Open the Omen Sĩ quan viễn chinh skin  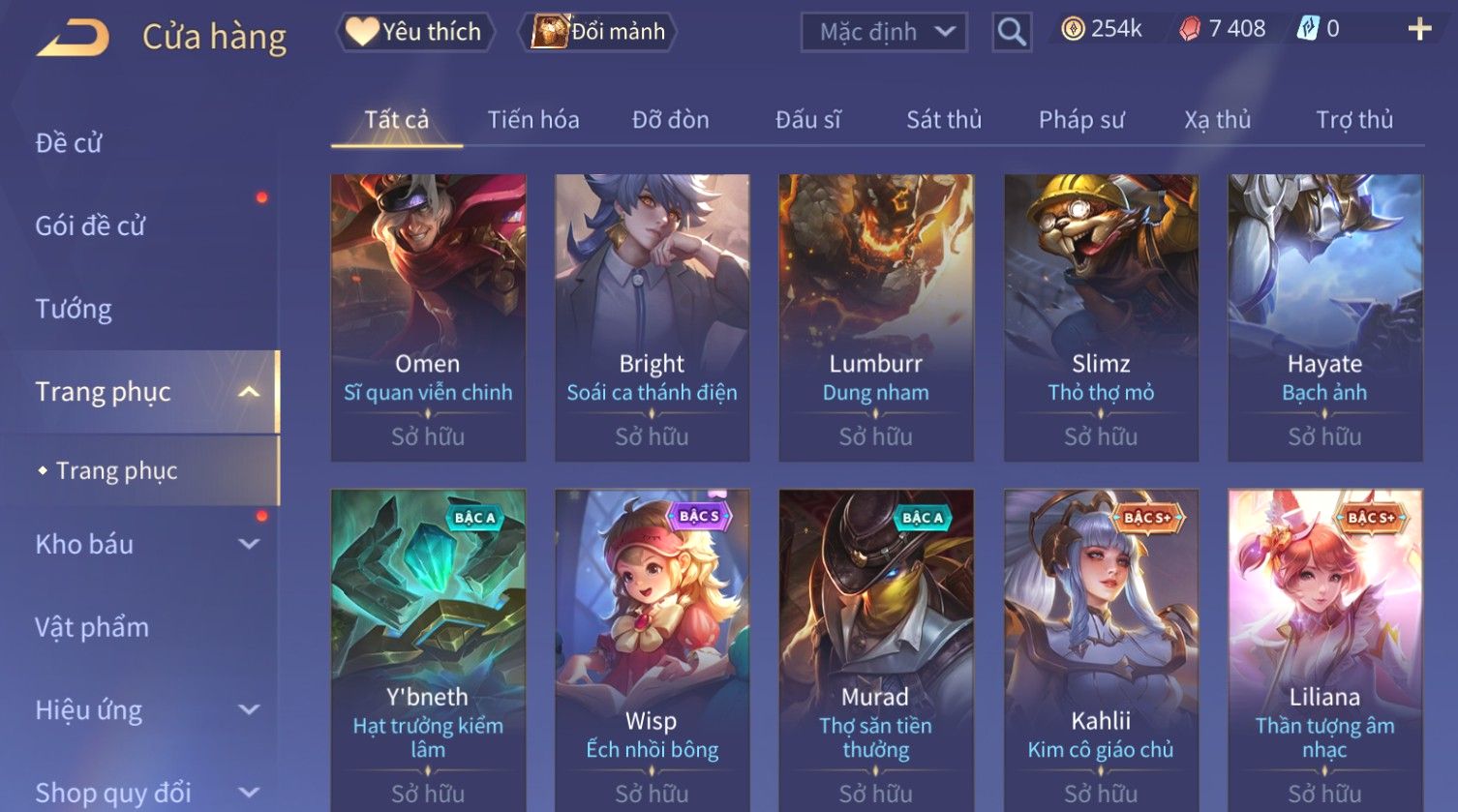[x=428, y=317]
